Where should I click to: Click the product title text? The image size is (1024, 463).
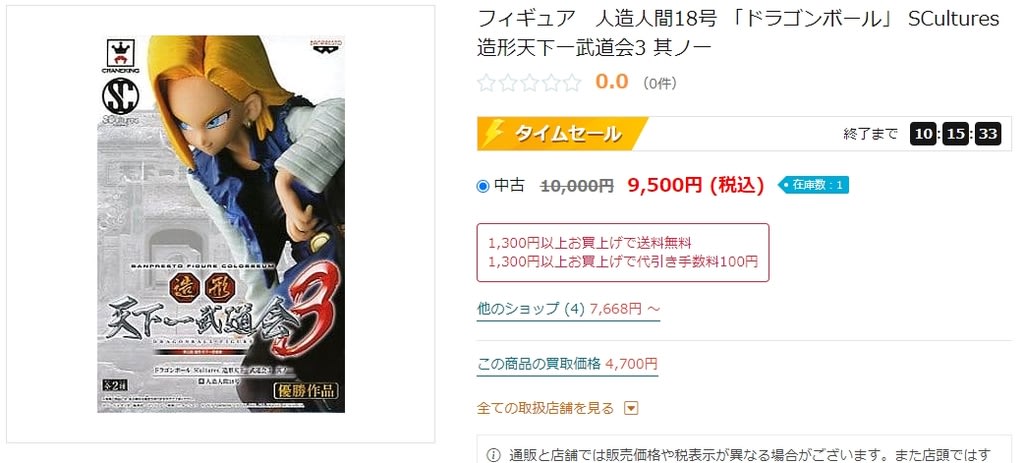(738, 33)
